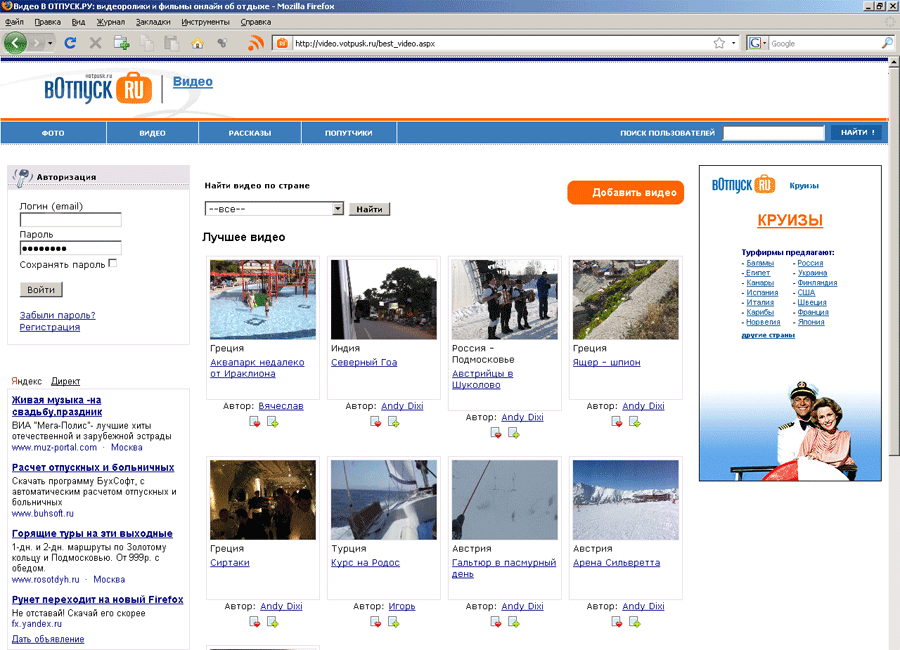Reload the page with the blue Reload icon
The height and width of the screenshot is (650, 900).
[x=70, y=43]
